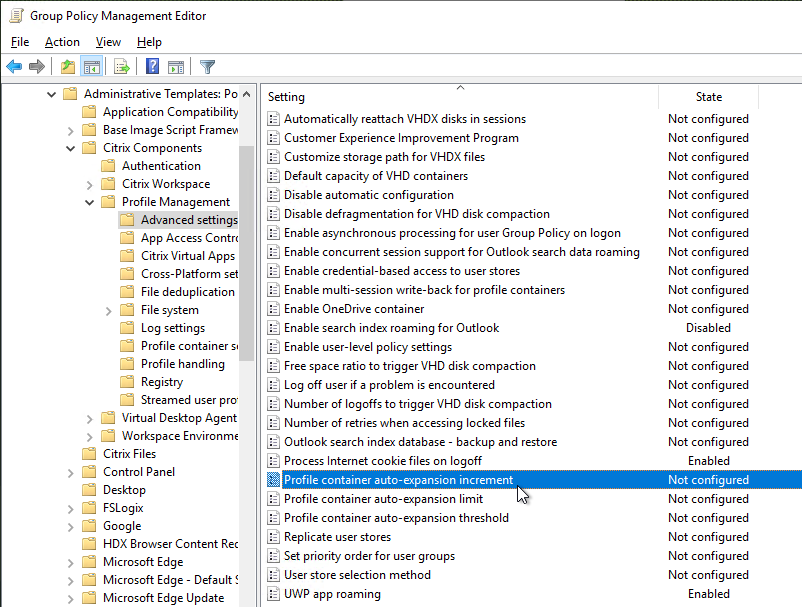Select the HDX Browser Content Redirection folder
The image size is (802, 607).
(x=170, y=544)
